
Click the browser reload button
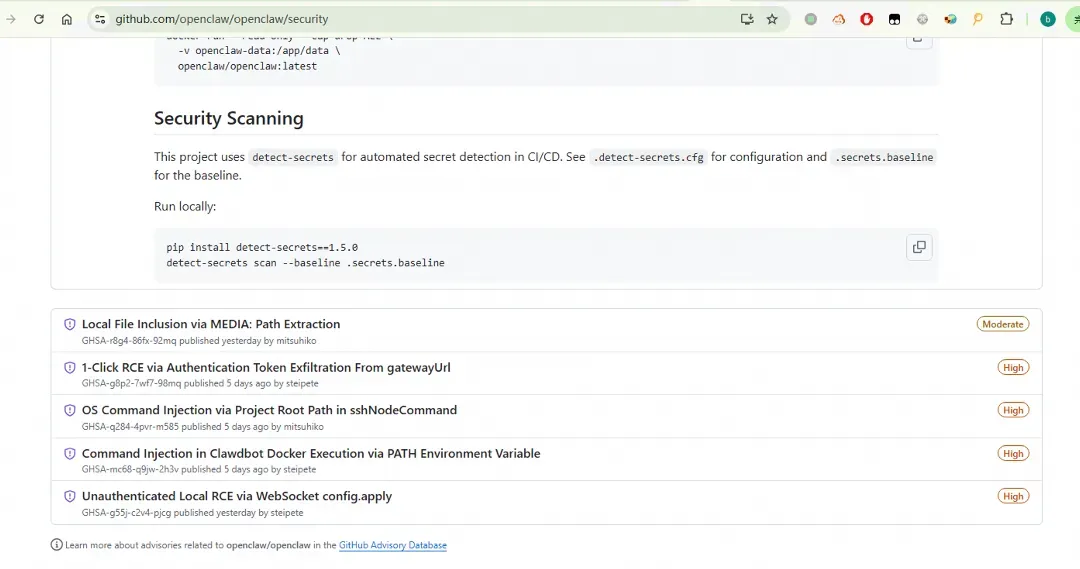click(x=39, y=19)
